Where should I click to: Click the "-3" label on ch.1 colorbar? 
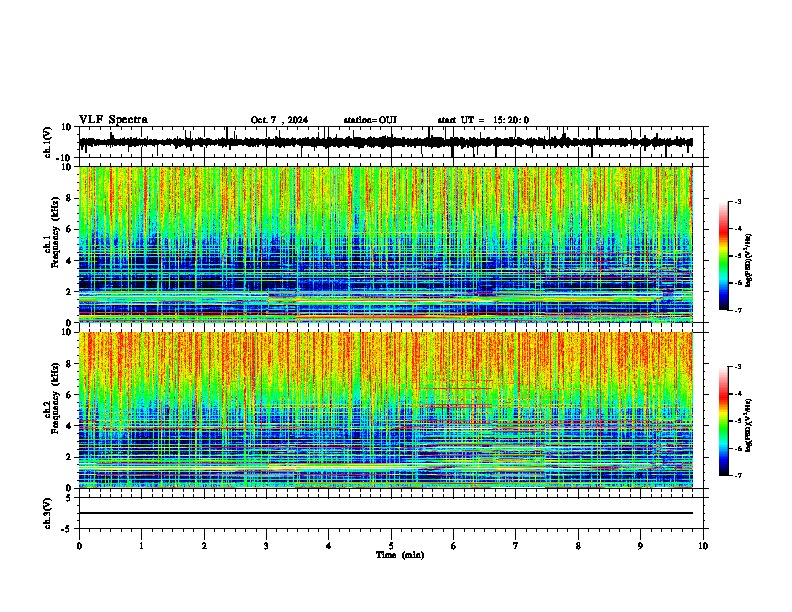[x=737, y=201]
